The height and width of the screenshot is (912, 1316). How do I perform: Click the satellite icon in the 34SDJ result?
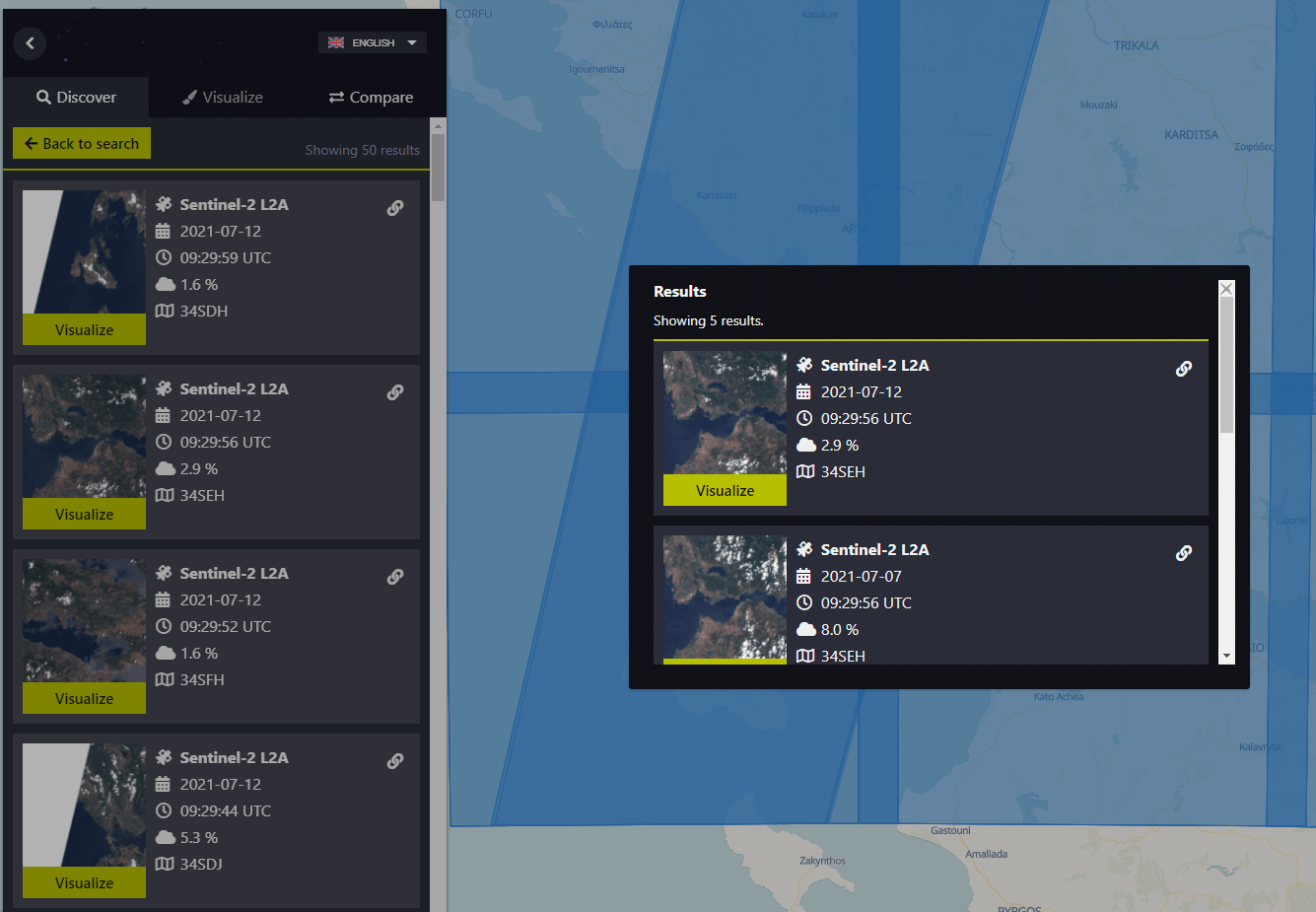click(x=165, y=757)
